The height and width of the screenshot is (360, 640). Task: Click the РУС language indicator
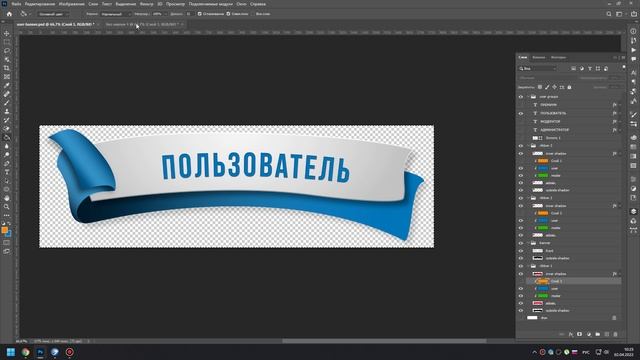(x=586, y=352)
